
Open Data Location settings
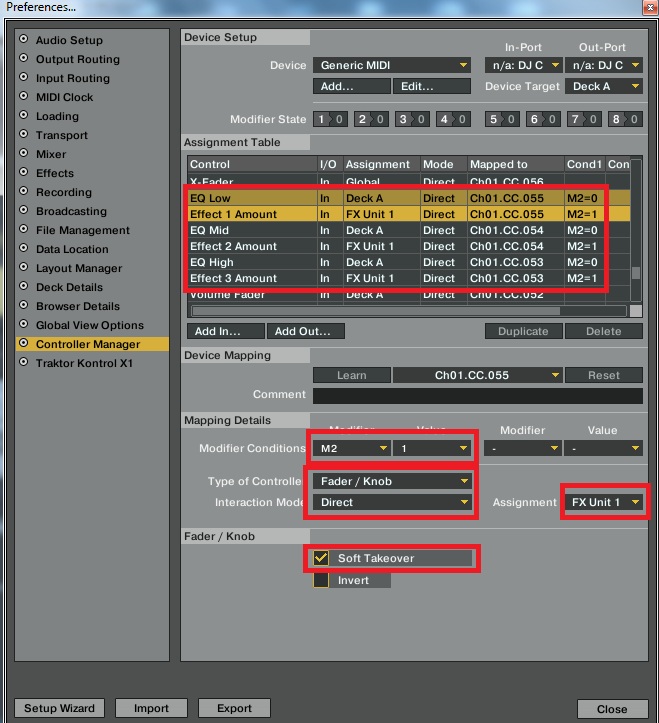(72, 249)
